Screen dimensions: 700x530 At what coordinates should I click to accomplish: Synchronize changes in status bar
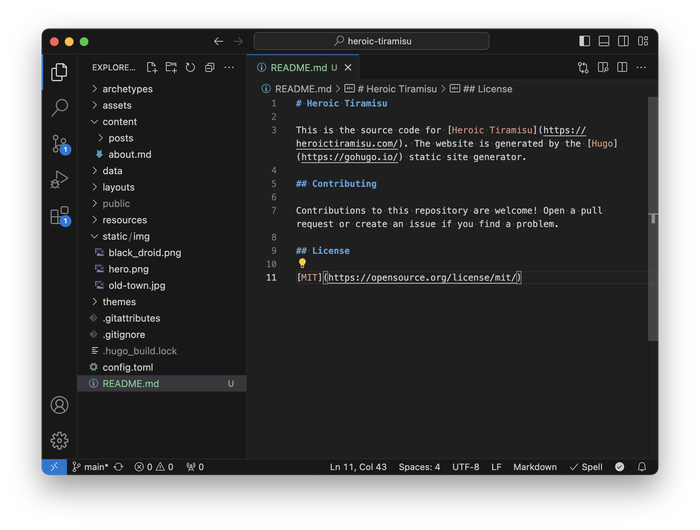point(118,467)
